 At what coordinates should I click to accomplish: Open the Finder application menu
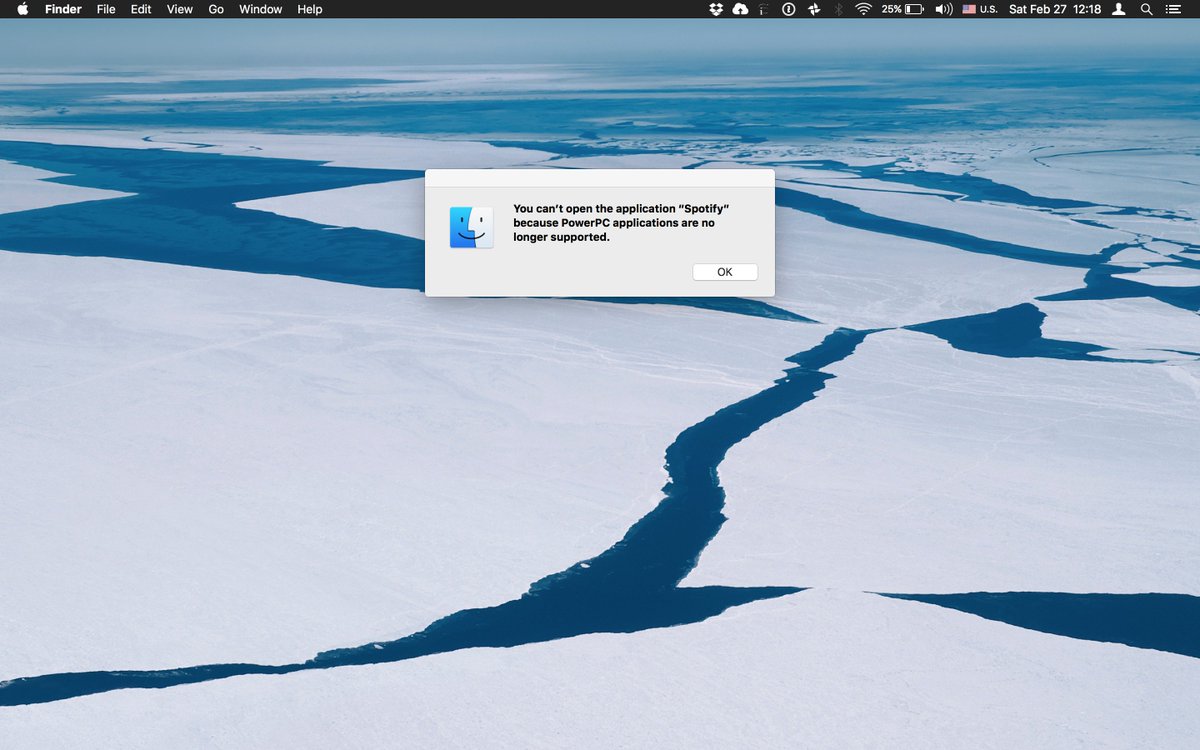coord(63,9)
